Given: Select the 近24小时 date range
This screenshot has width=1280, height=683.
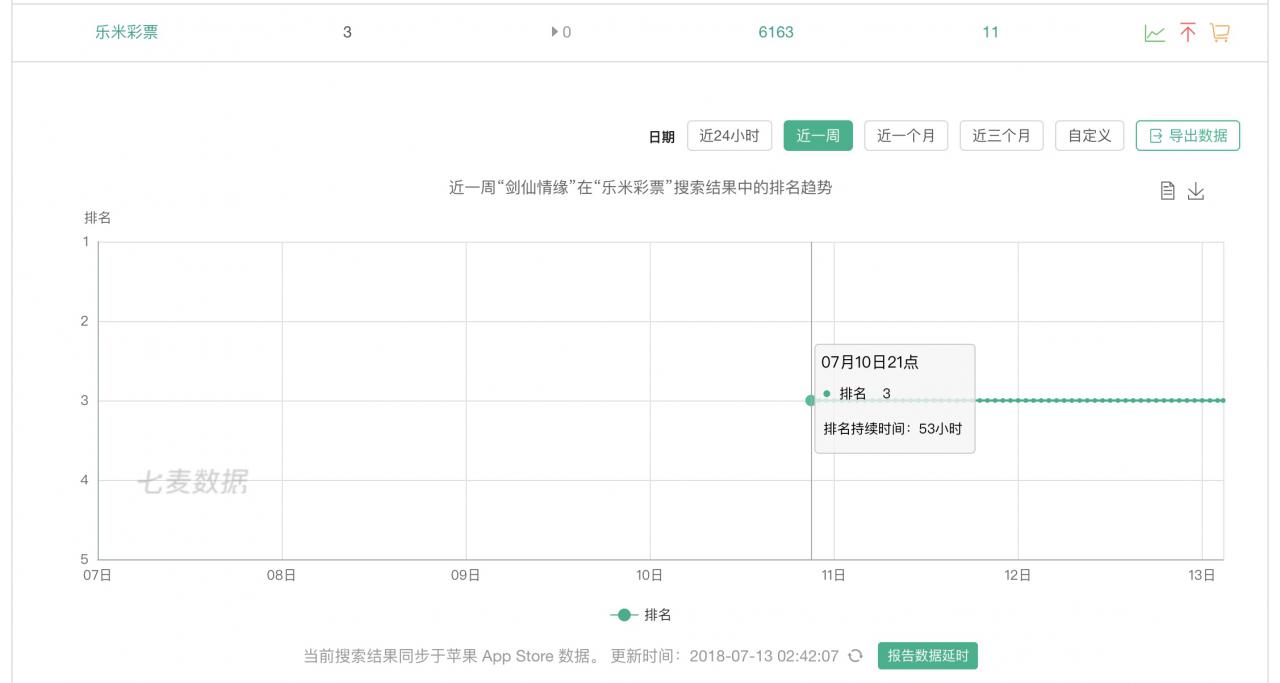Looking at the screenshot, I should [x=729, y=136].
